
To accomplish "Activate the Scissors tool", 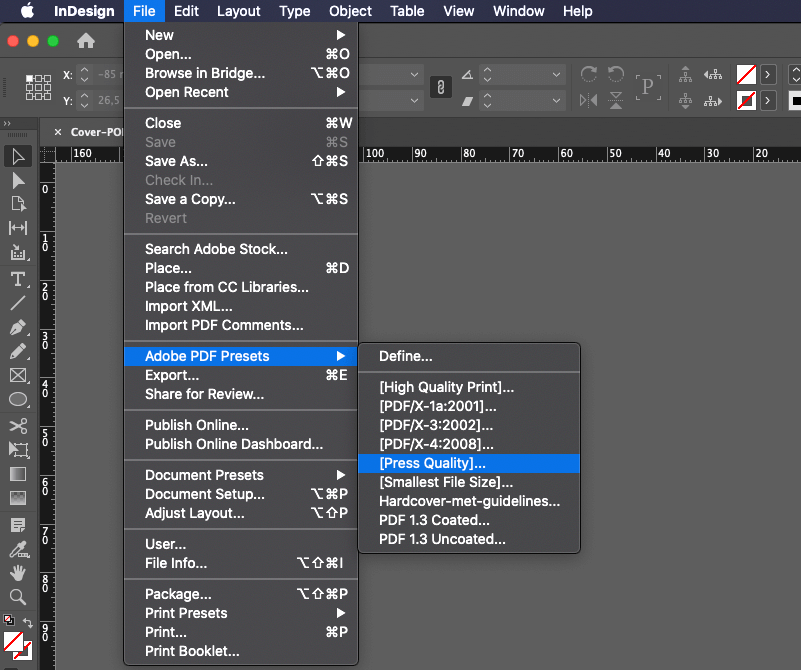I will point(18,426).
